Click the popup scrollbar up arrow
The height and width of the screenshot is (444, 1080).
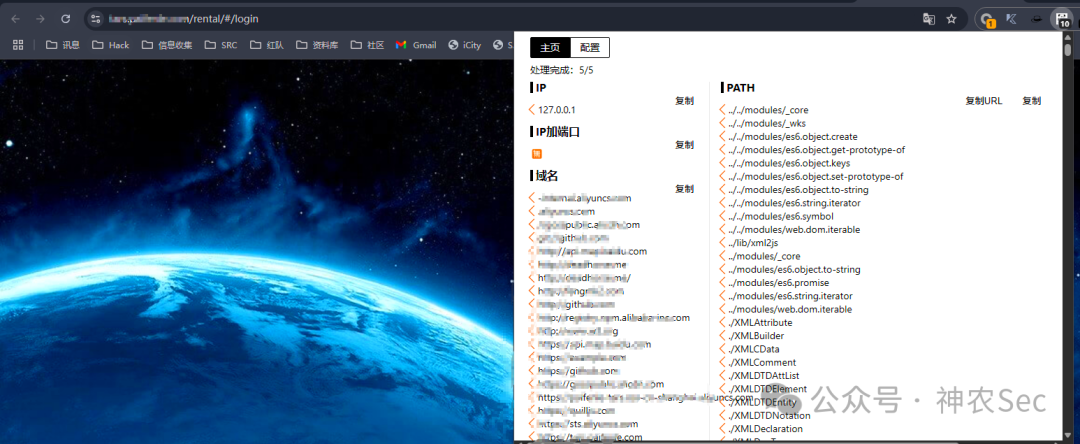(1068, 36)
